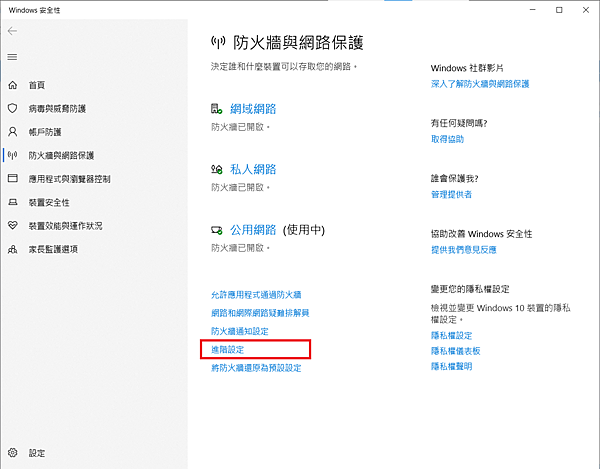This screenshot has width=600, height=469.
Task: Open 家長監護選項 section
Action: click(x=53, y=249)
